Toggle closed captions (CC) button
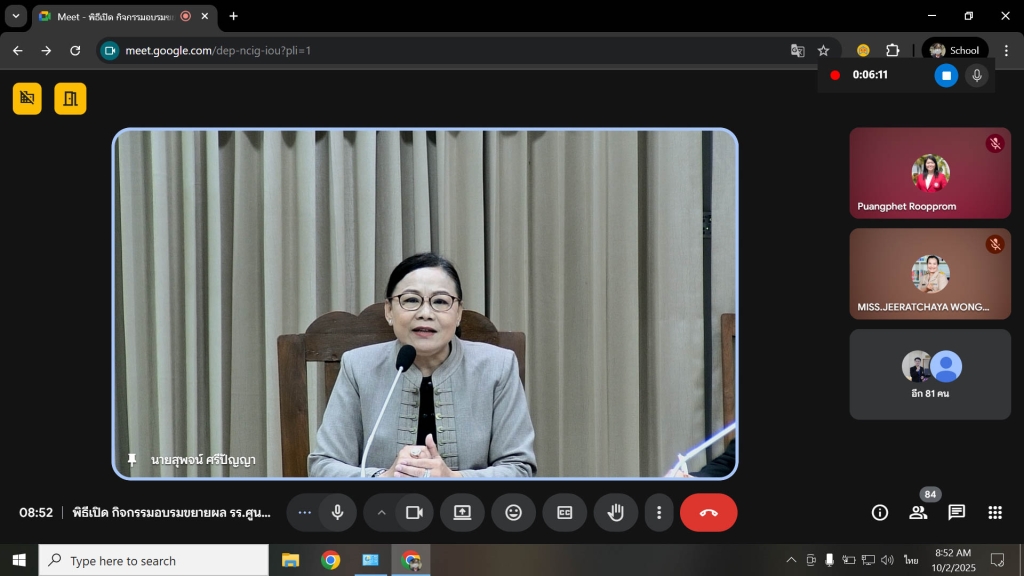This screenshot has height=576, width=1024. [x=564, y=512]
